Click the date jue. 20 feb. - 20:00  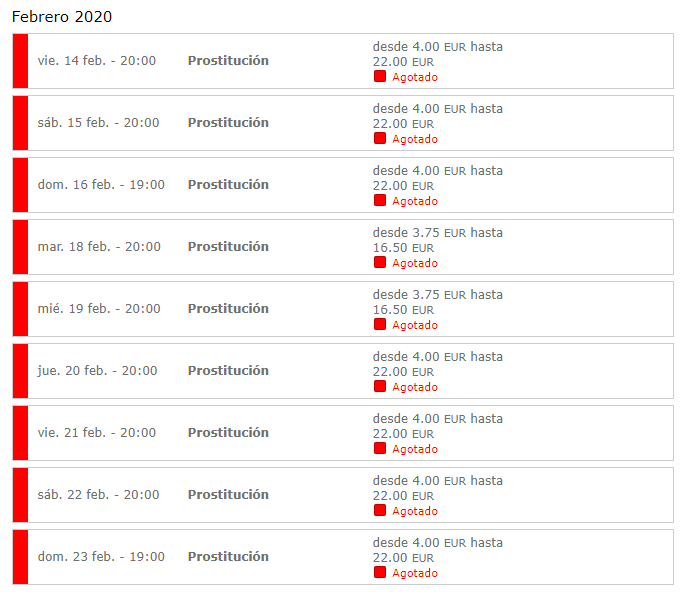click(x=97, y=371)
